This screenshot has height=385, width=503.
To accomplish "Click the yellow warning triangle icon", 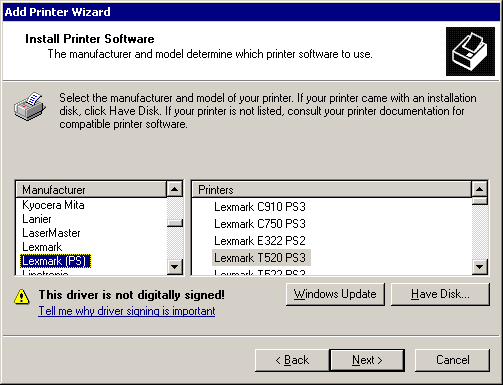I will click(x=22, y=296).
